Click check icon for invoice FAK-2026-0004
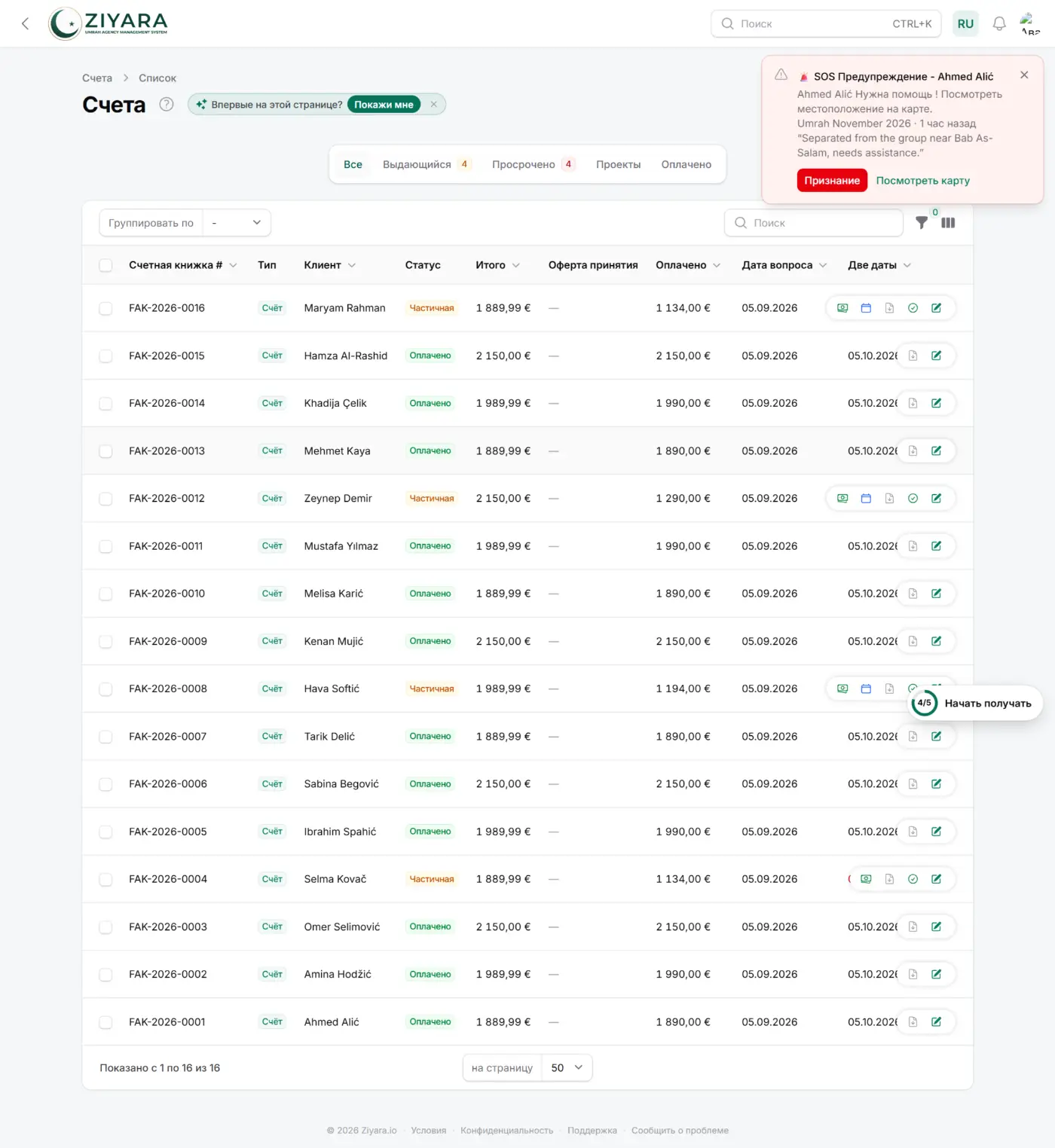 tap(913, 879)
